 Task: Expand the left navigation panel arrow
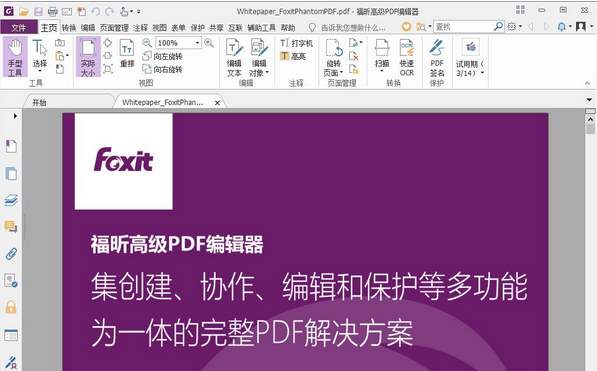pos(15,116)
